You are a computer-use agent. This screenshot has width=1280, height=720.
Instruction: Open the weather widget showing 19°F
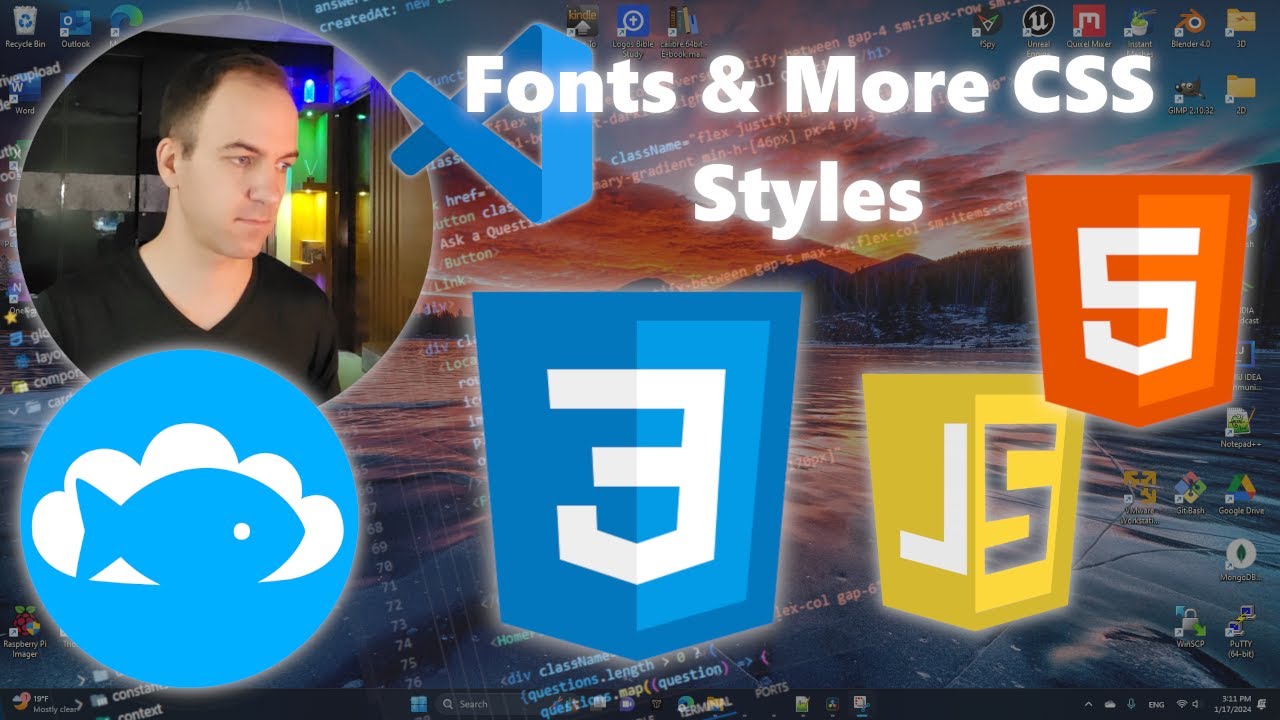(x=44, y=703)
